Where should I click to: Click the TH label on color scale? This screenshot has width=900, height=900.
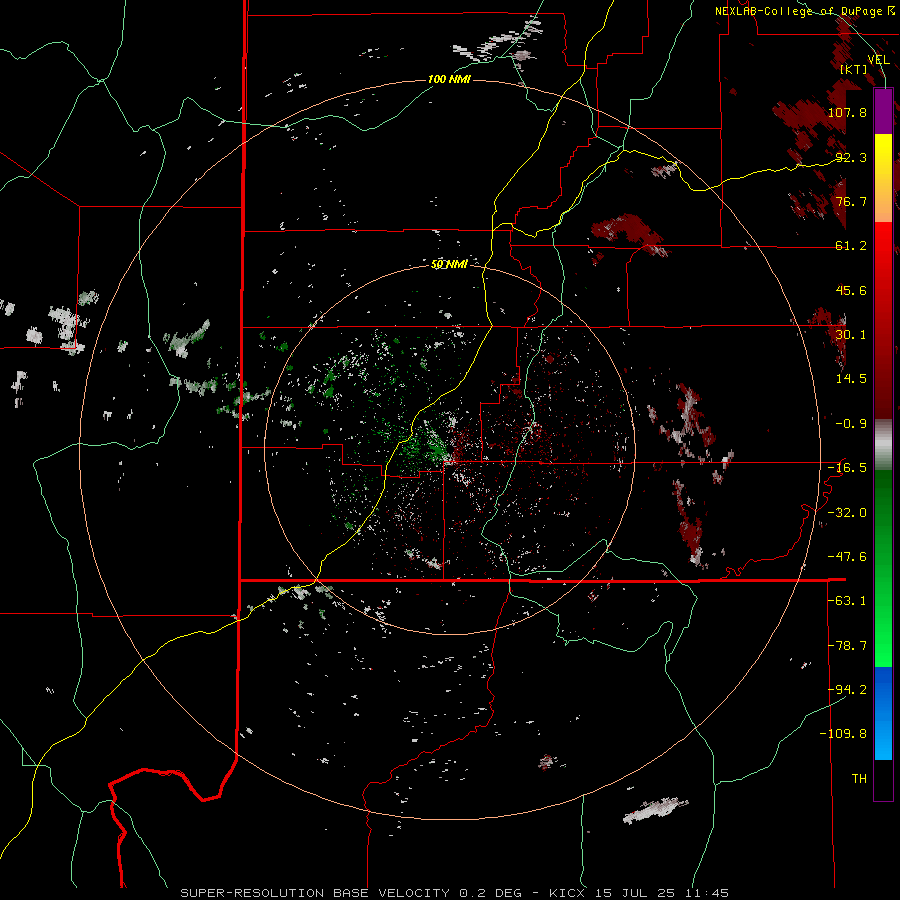(x=859, y=779)
